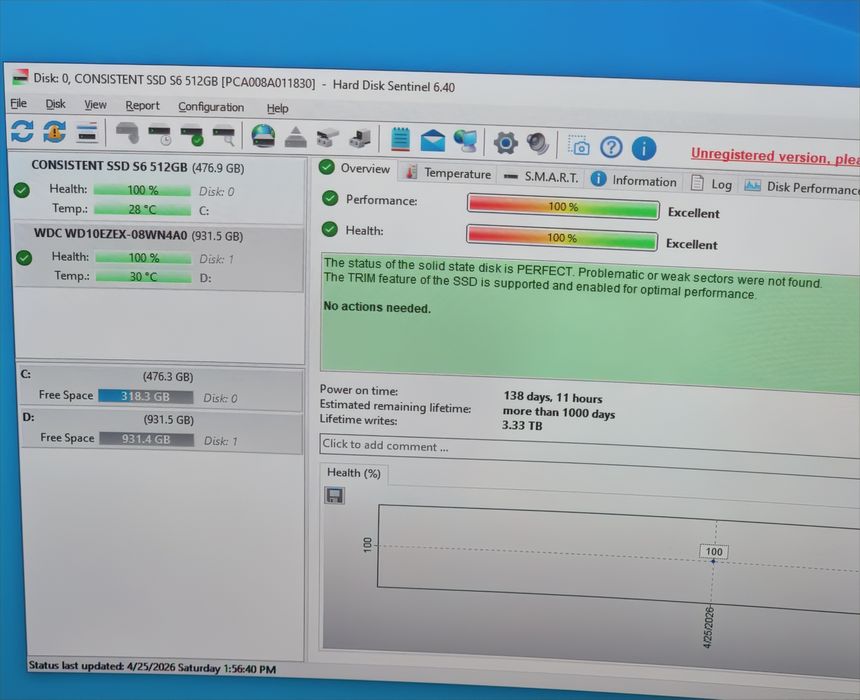Screen dimensions: 860x700
Task: Open the Report menu
Action: coord(142,105)
